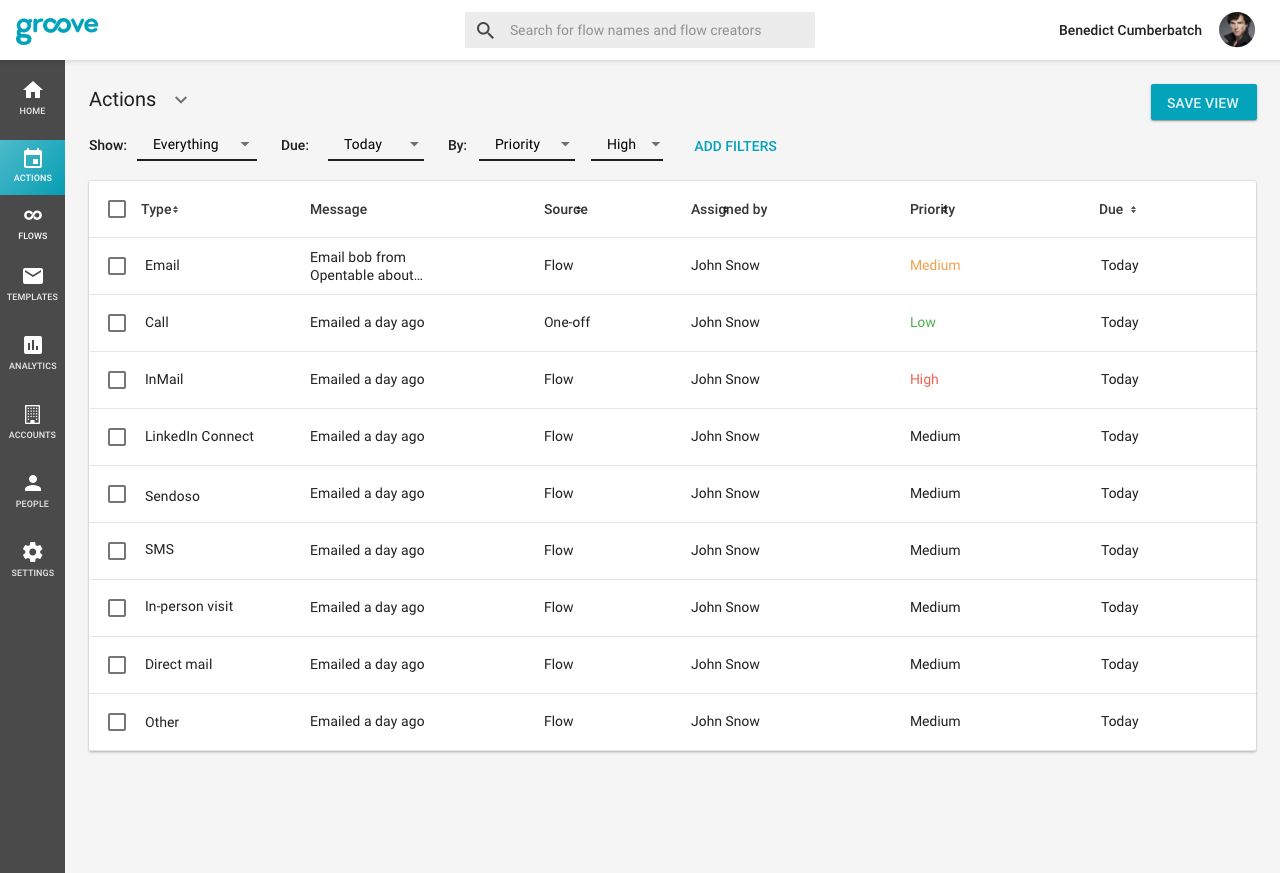Open People person icon

pyautogui.click(x=33, y=483)
